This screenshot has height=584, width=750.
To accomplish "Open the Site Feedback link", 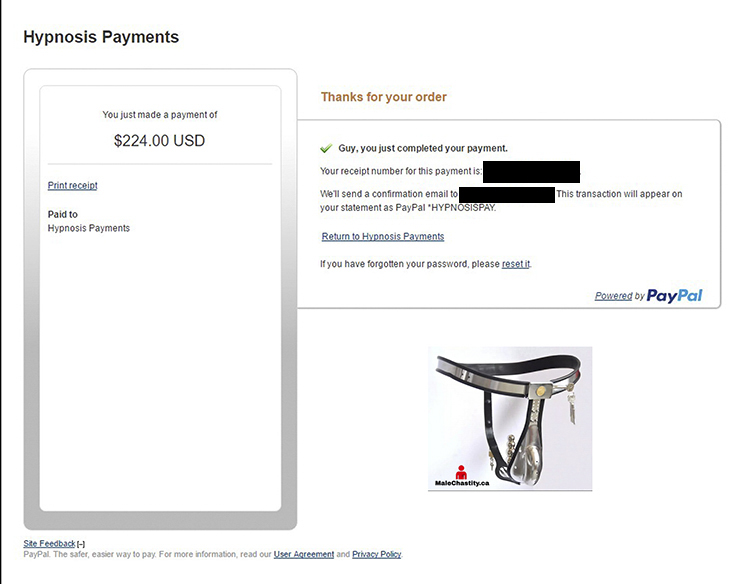I will coord(49,544).
